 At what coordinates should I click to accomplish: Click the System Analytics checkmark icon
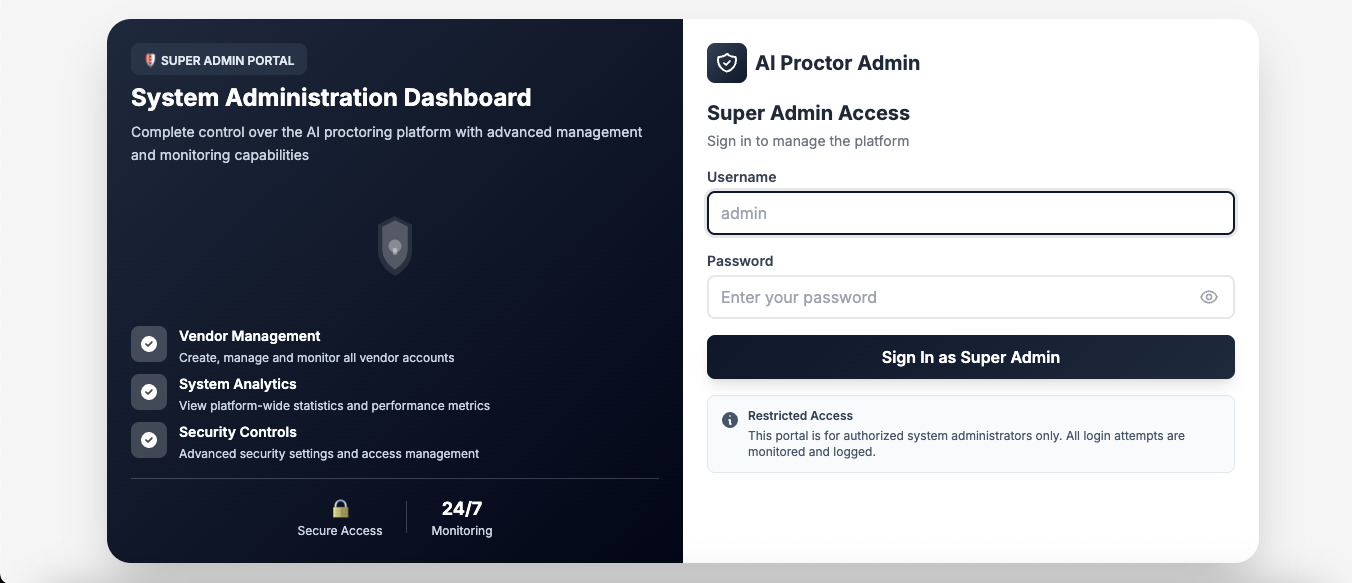(x=149, y=392)
